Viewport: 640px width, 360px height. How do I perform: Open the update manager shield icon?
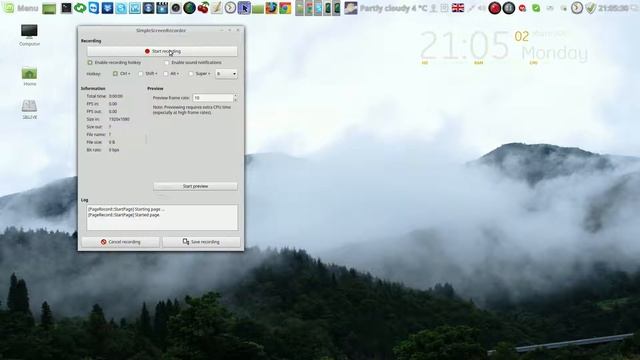tap(591, 8)
